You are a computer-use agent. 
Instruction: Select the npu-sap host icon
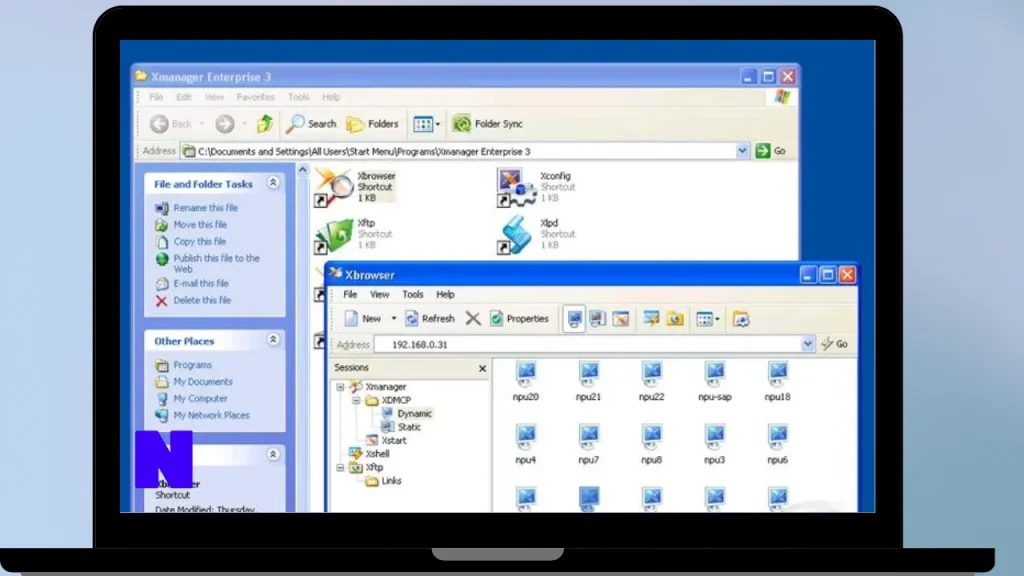(x=714, y=381)
